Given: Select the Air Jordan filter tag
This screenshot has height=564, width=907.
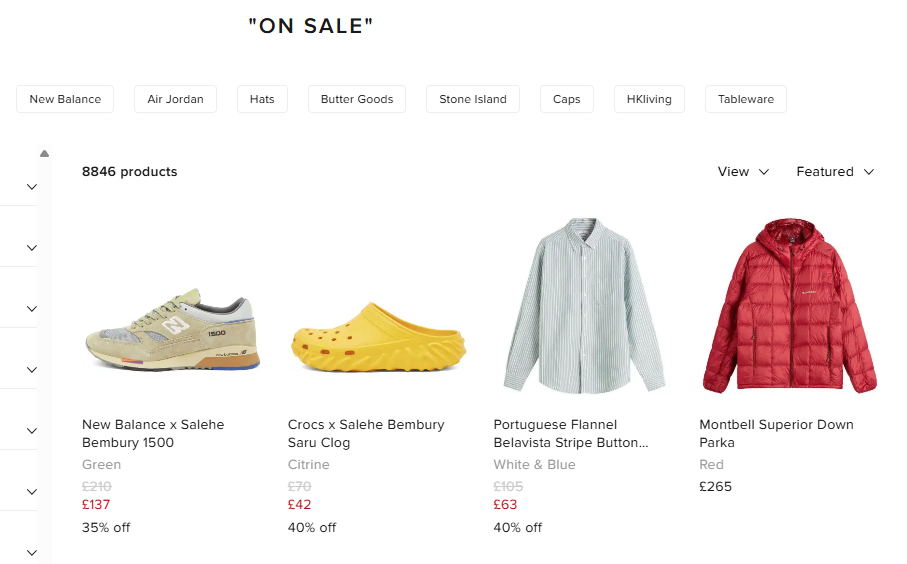Looking at the screenshot, I should pyautogui.click(x=175, y=100).
